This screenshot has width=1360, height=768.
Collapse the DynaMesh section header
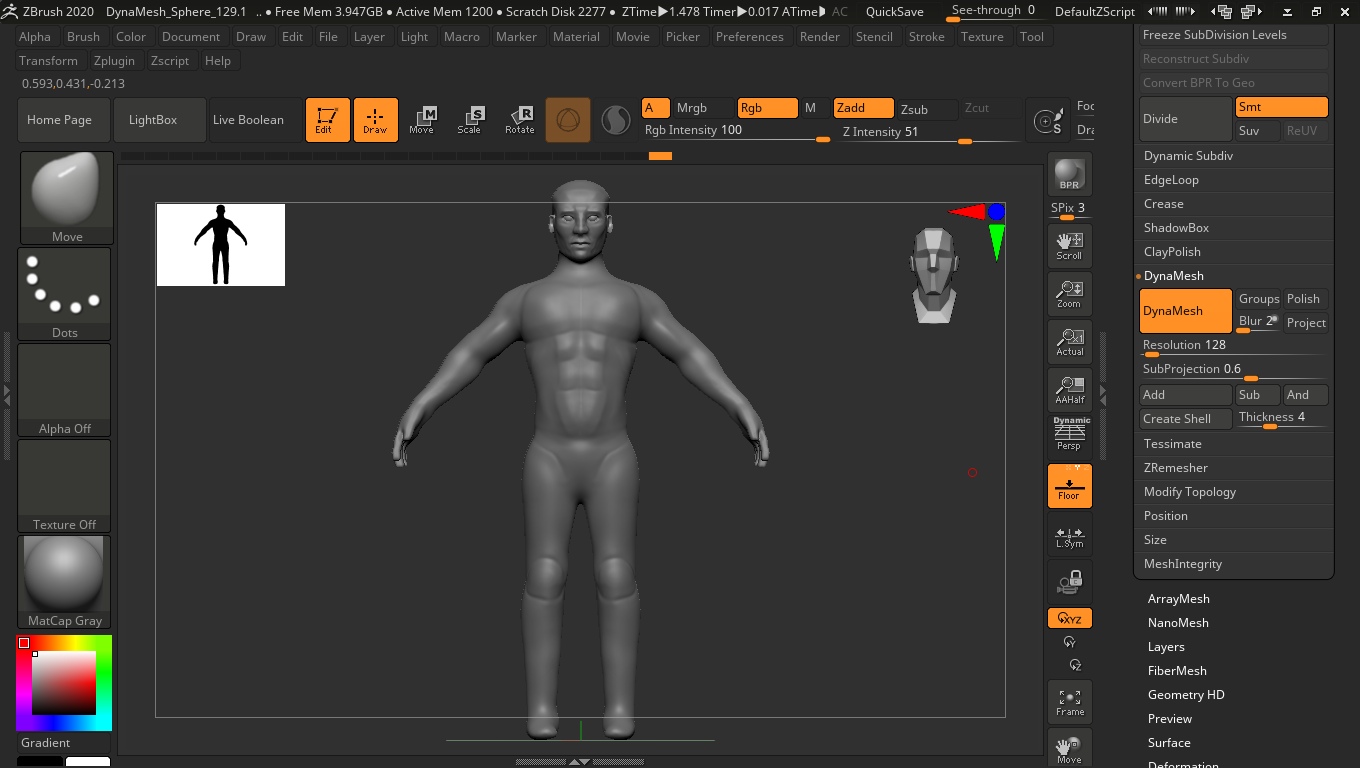1174,276
